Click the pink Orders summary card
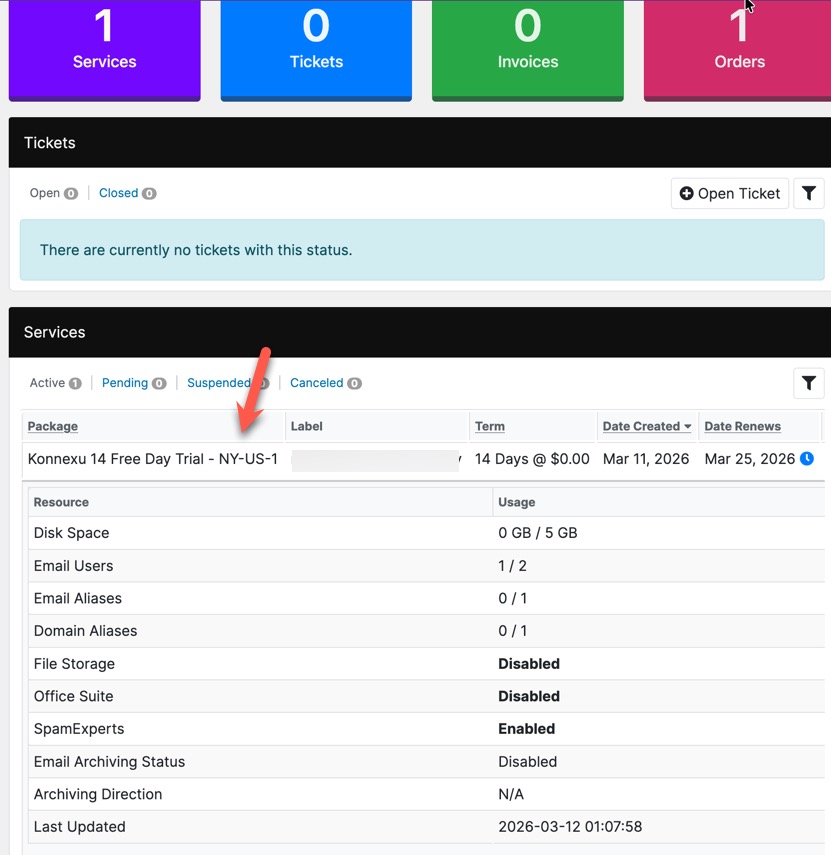The width and height of the screenshot is (831, 855). [739, 50]
